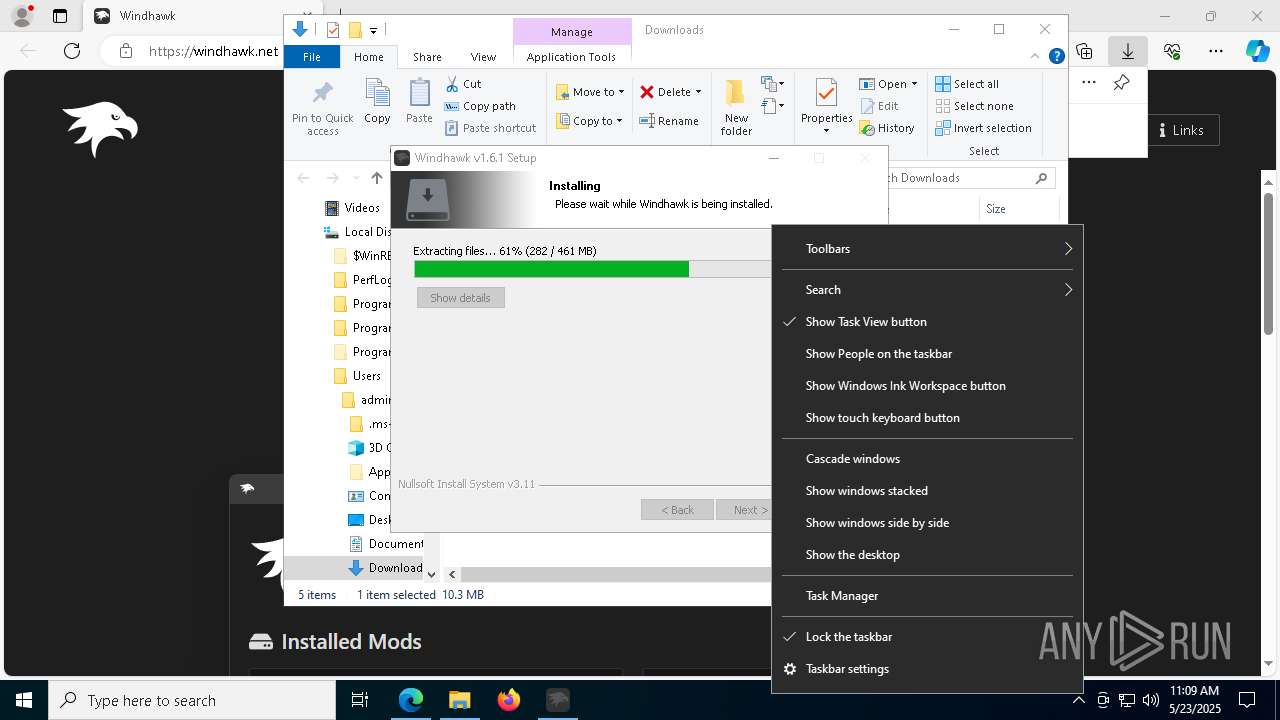1280x720 pixels.
Task: Switch to Application Tools tab
Action: click(571, 57)
